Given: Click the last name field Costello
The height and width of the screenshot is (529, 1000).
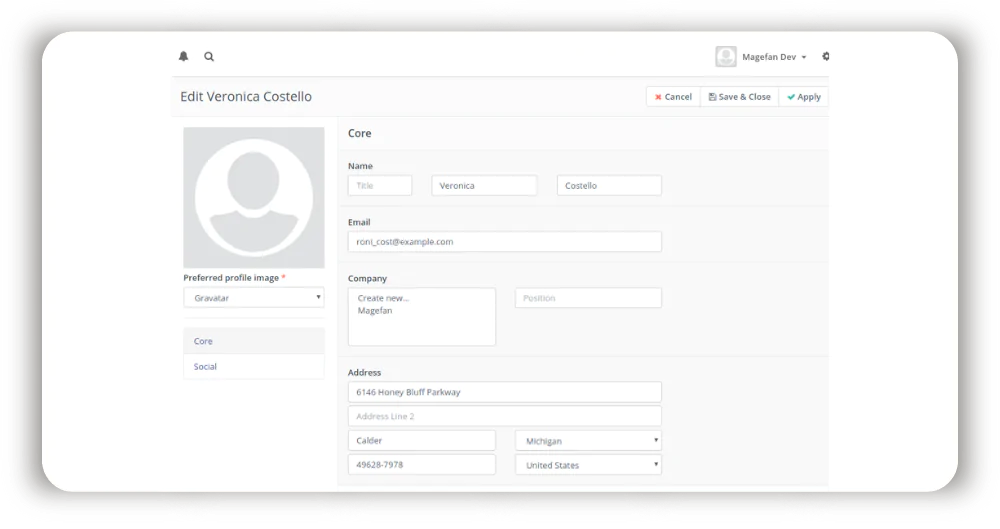Looking at the screenshot, I should pos(609,186).
